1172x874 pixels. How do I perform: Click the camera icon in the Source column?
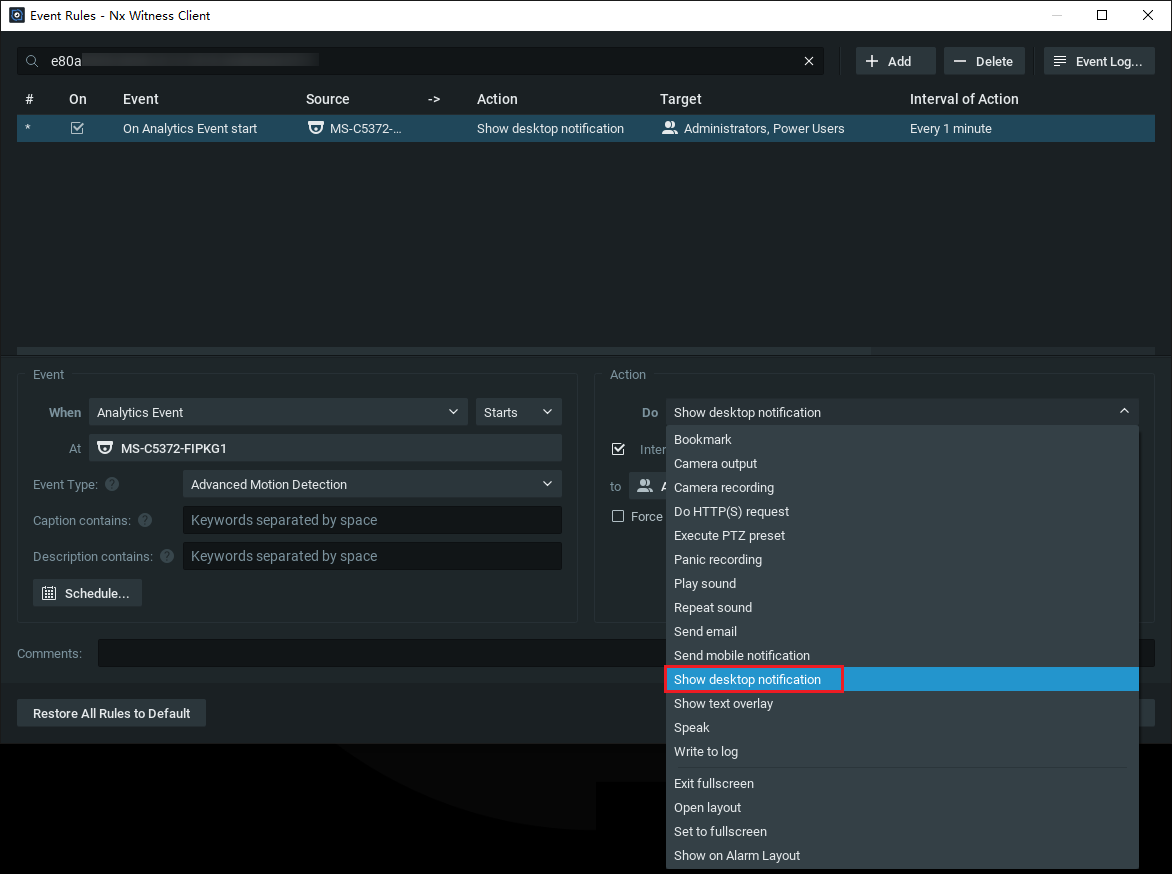tap(316, 128)
